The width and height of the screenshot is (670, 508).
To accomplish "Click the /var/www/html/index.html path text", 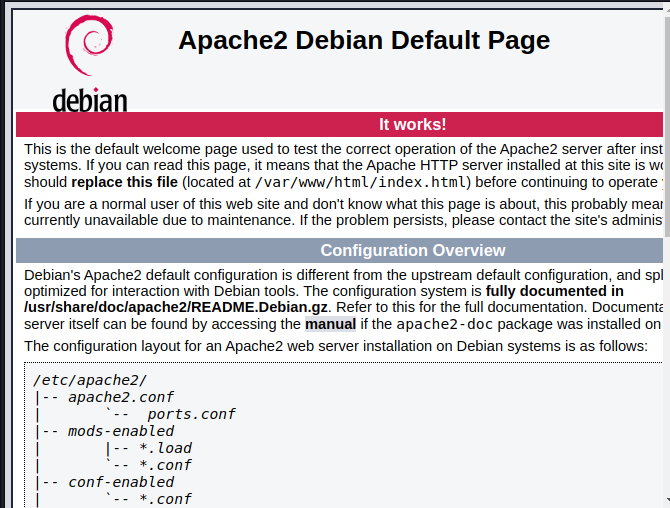I will point(360,182).
